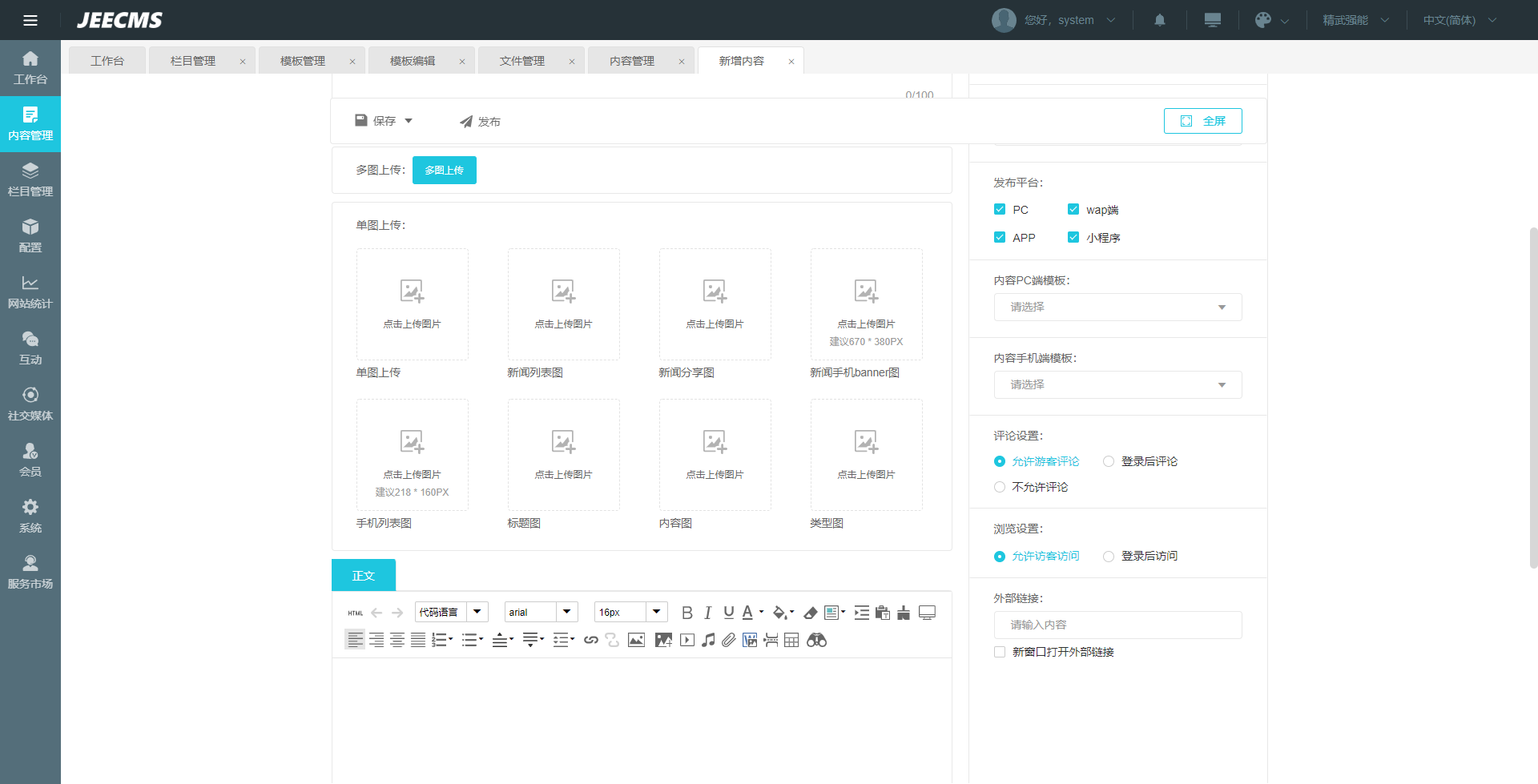The image size is (1538, 784).
Task: Click the insert music icon
Action: coord(708,640)
